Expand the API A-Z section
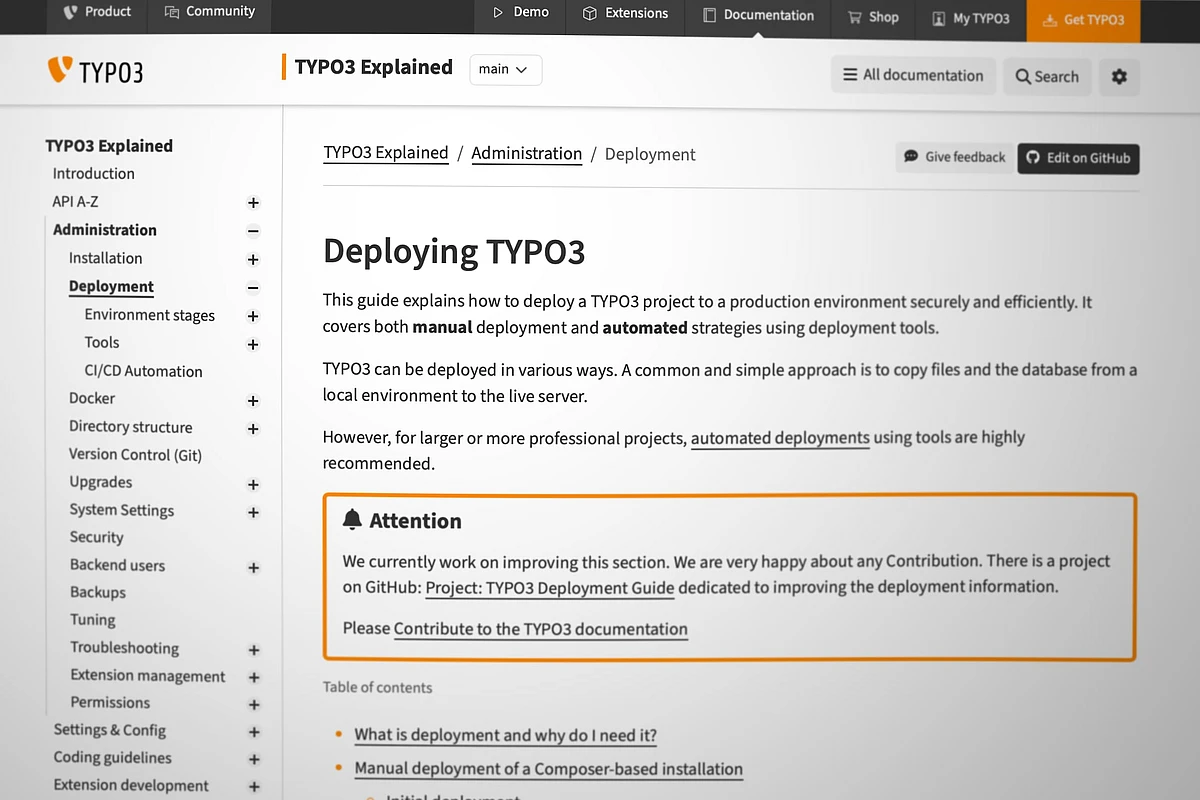The image size is (1200, 800). point(253,203)
